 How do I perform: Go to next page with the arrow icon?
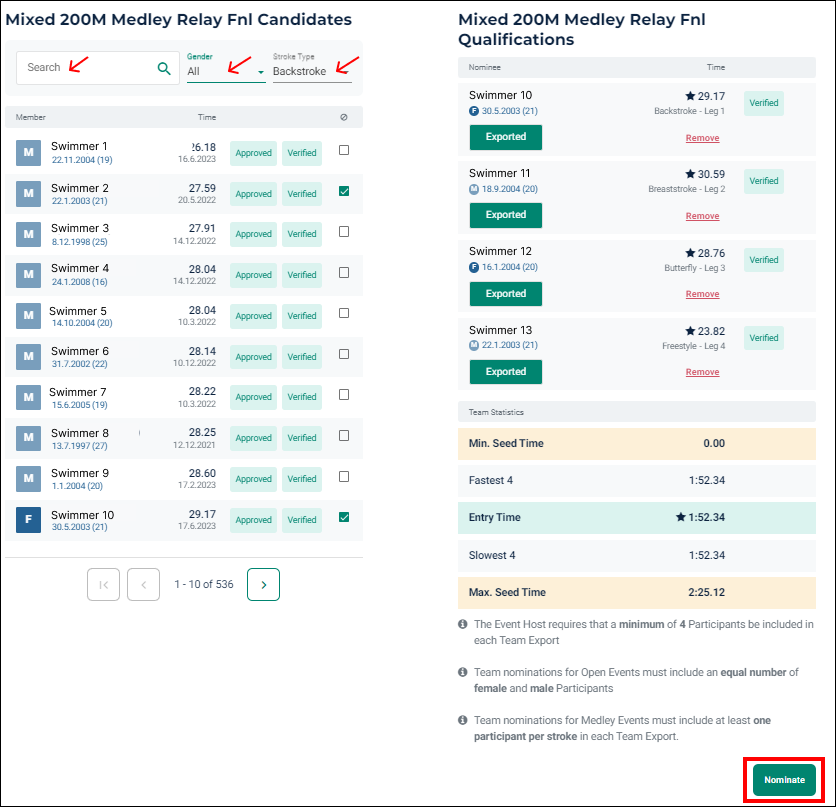(263, 584)
